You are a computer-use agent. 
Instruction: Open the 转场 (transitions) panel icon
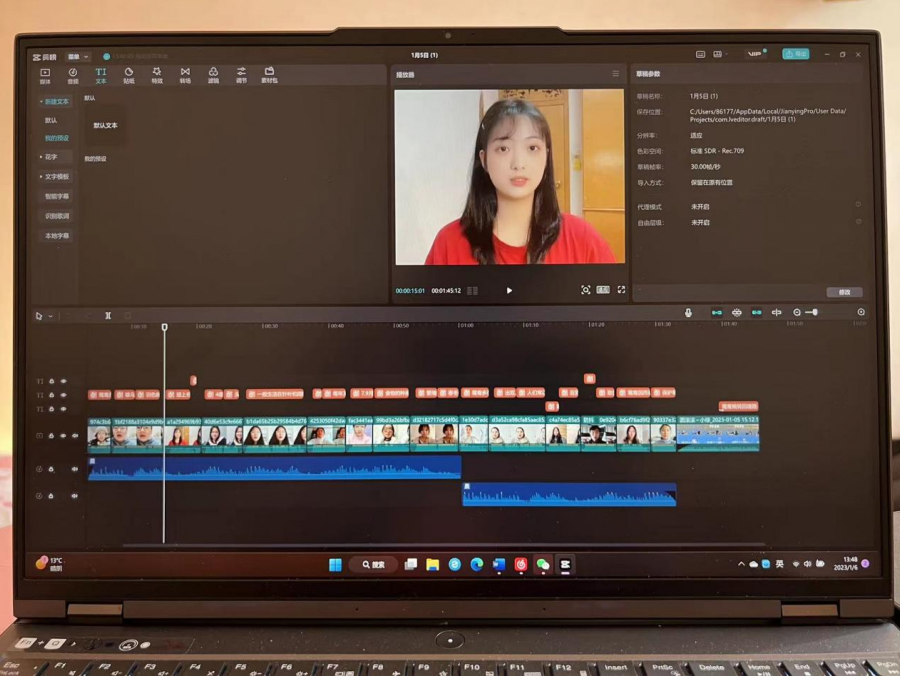[185, 74]
